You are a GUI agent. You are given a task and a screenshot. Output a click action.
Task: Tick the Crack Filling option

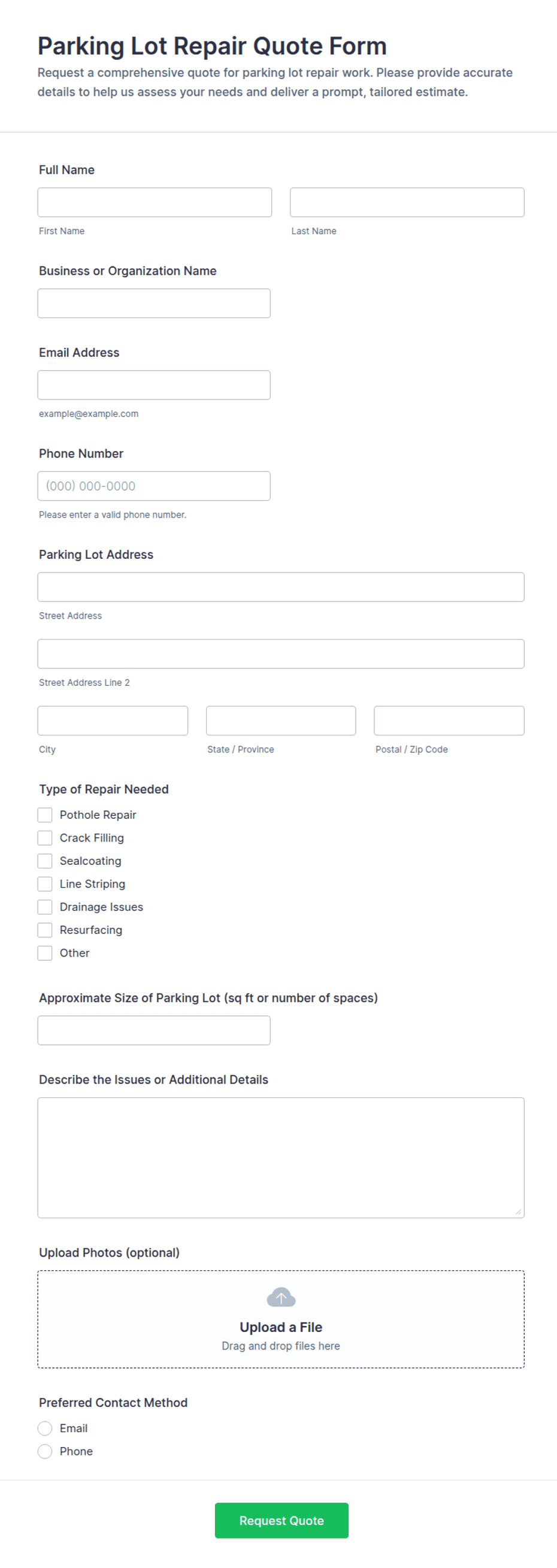(45, 837)
